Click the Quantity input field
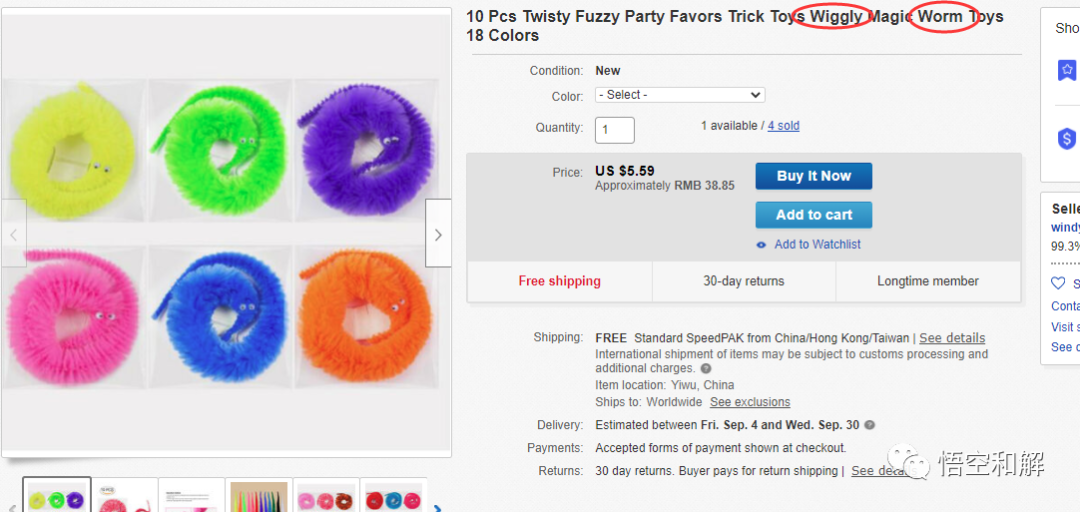The image size is (1080, 512). [614, 130]
